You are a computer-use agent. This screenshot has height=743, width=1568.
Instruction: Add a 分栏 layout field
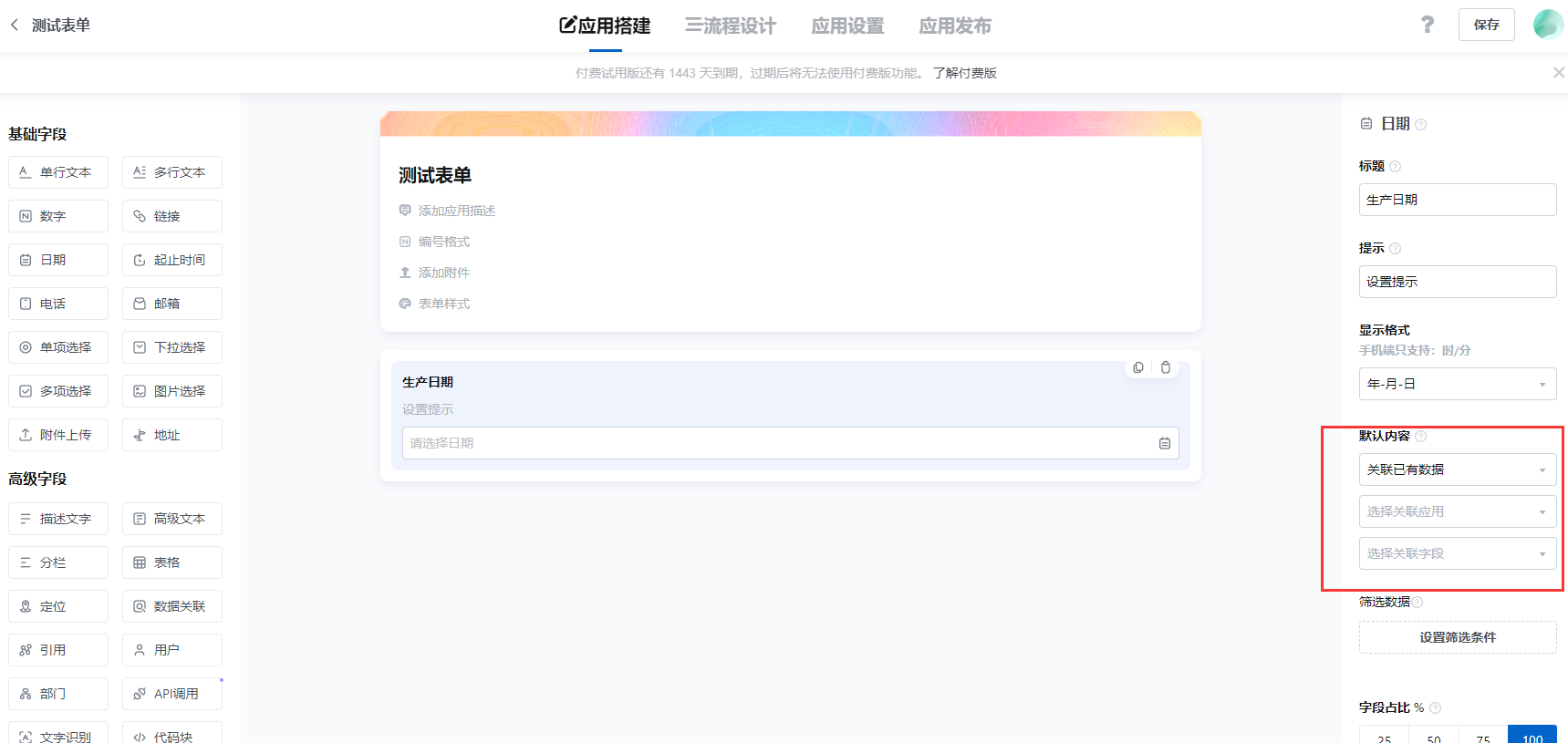click(58, 562)
